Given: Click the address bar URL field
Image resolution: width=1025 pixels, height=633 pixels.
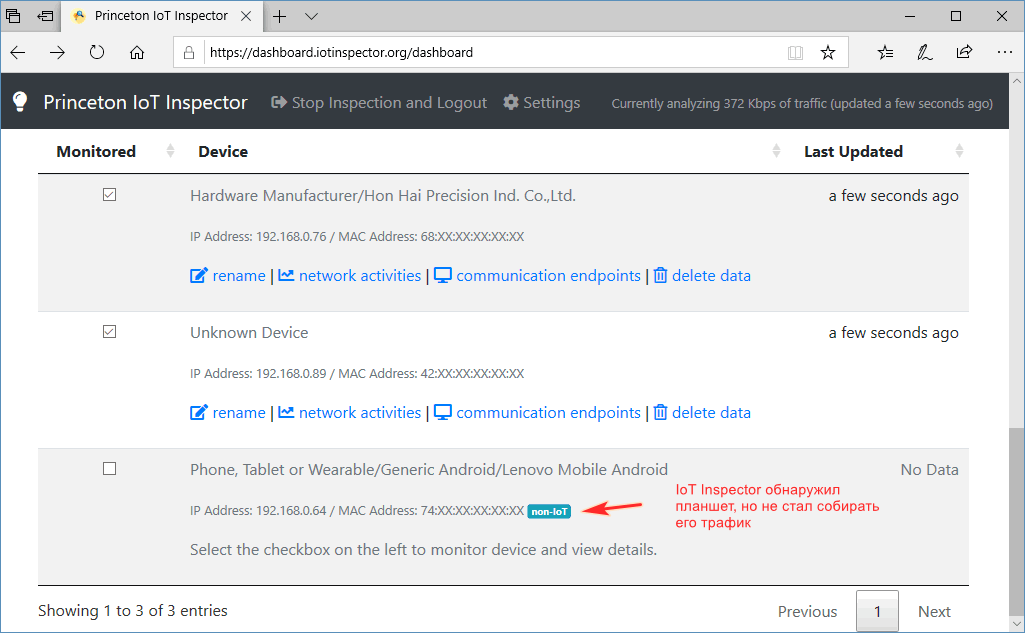Looking at the screenshot, I should pyautogui.click(x=494, y=53).
